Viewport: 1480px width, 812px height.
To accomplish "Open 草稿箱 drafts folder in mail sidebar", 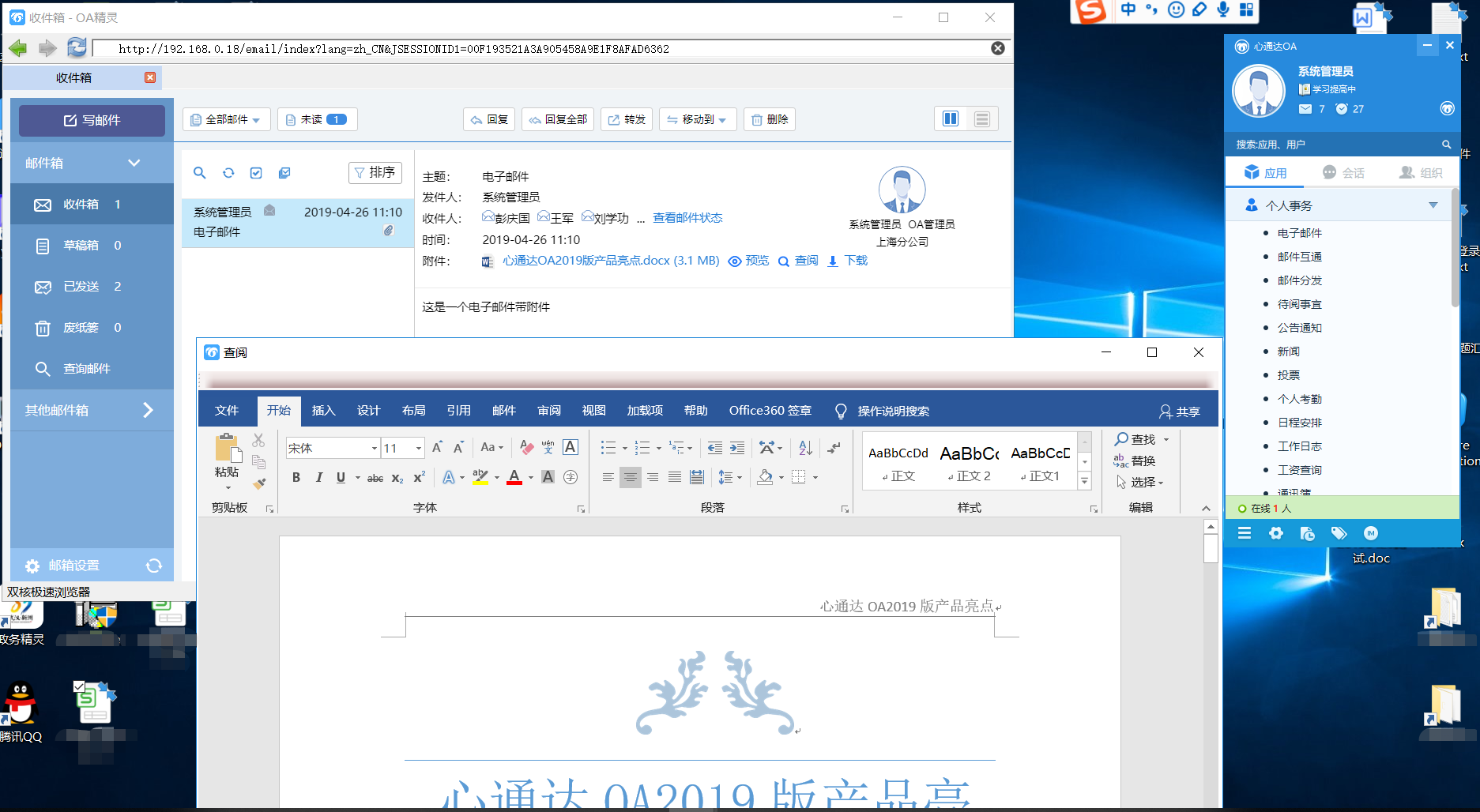I will [92, 245].
